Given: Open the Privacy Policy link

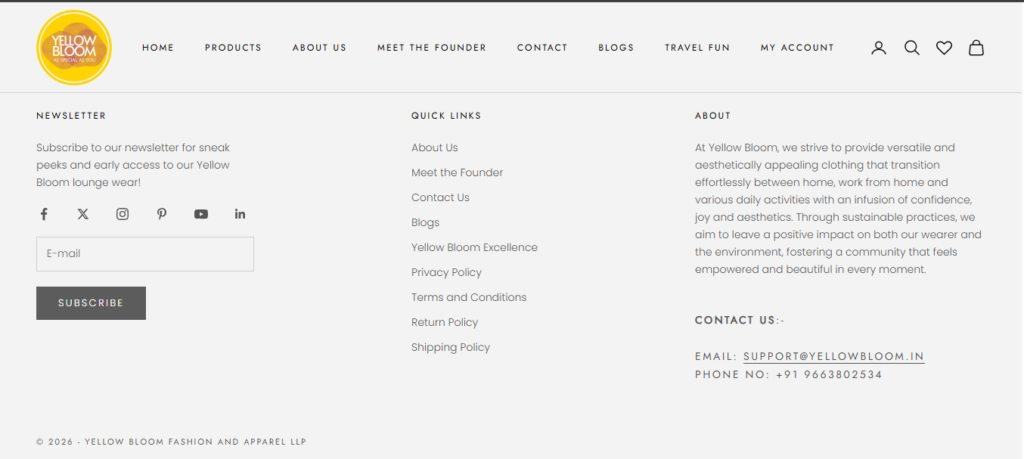Looking at the screenshot, I should (446, 272).
